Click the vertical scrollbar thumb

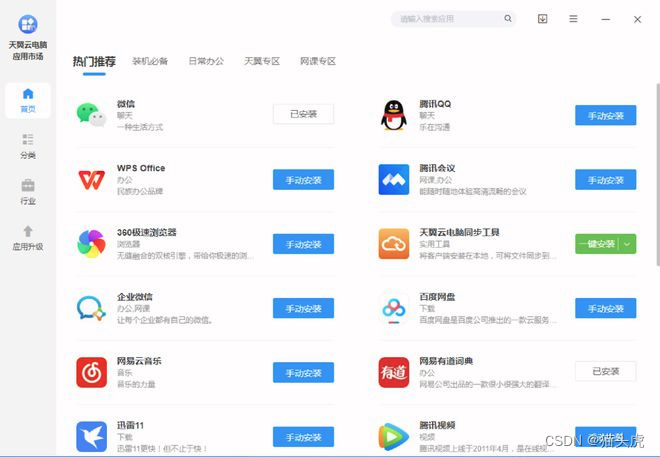pos(657,175)
